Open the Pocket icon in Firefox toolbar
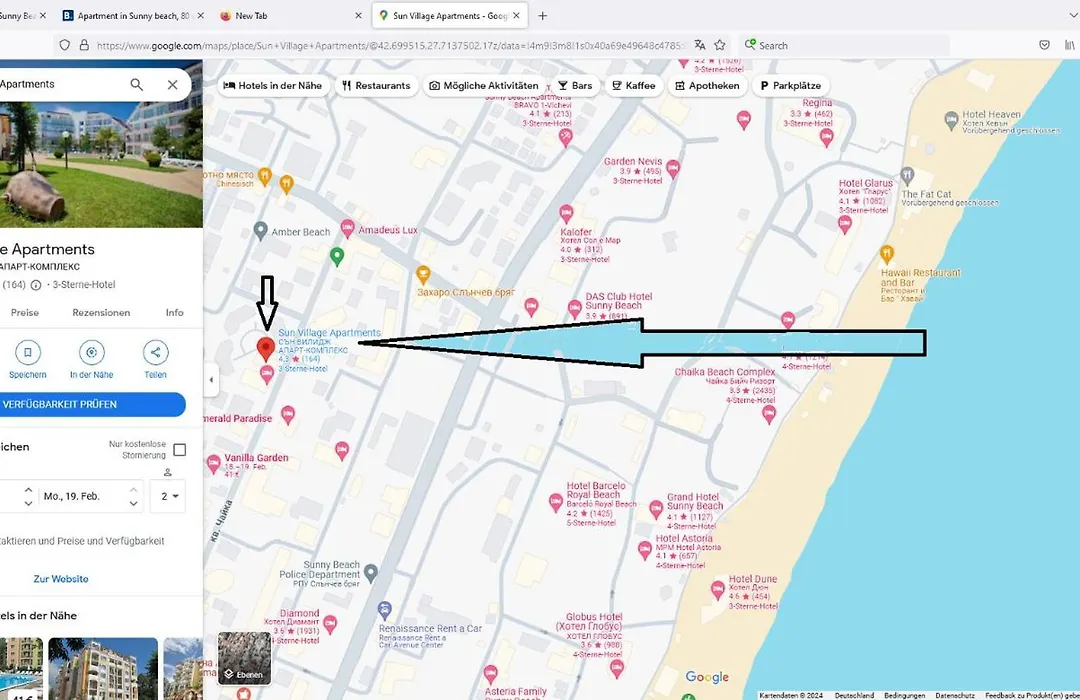The image size is (1080, 700). tap(1044, 45)
